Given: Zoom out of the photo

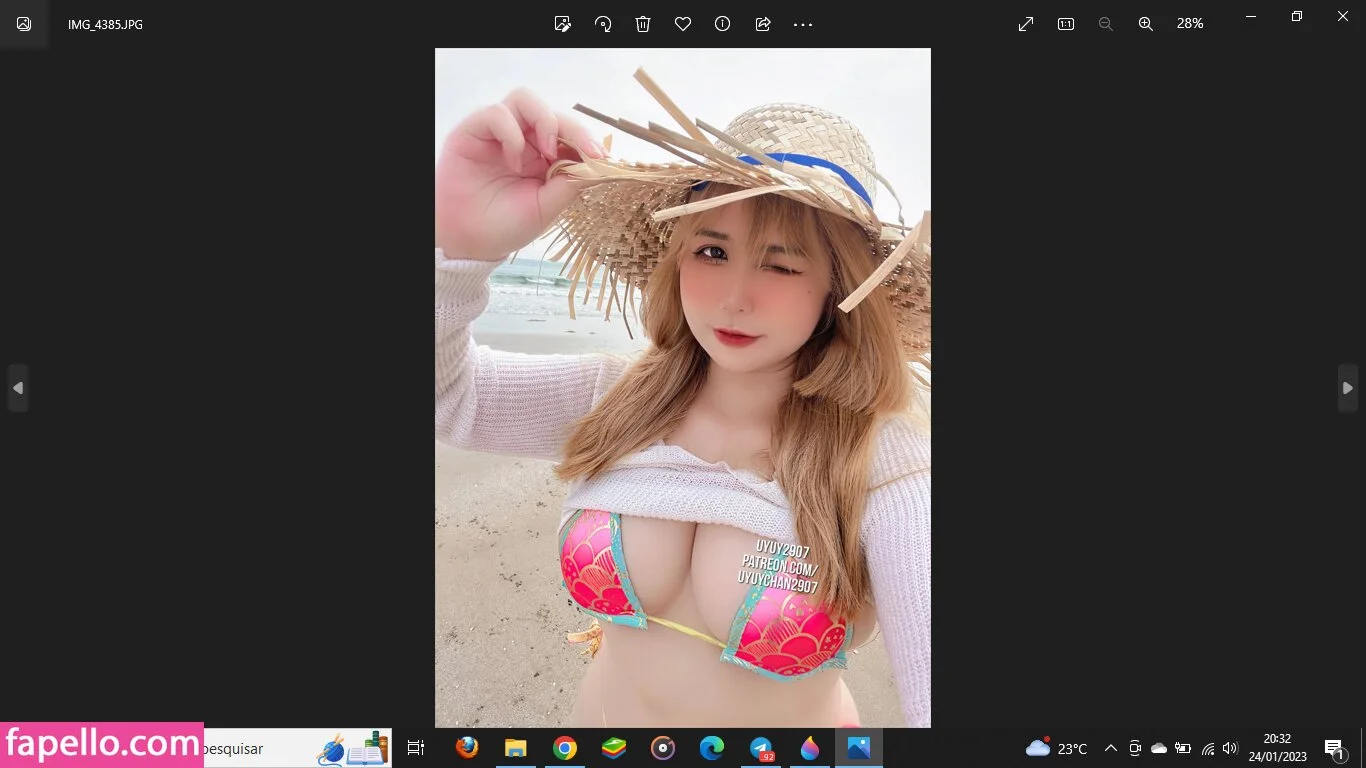Looking at the screenshot, I should coord(1106,24).
